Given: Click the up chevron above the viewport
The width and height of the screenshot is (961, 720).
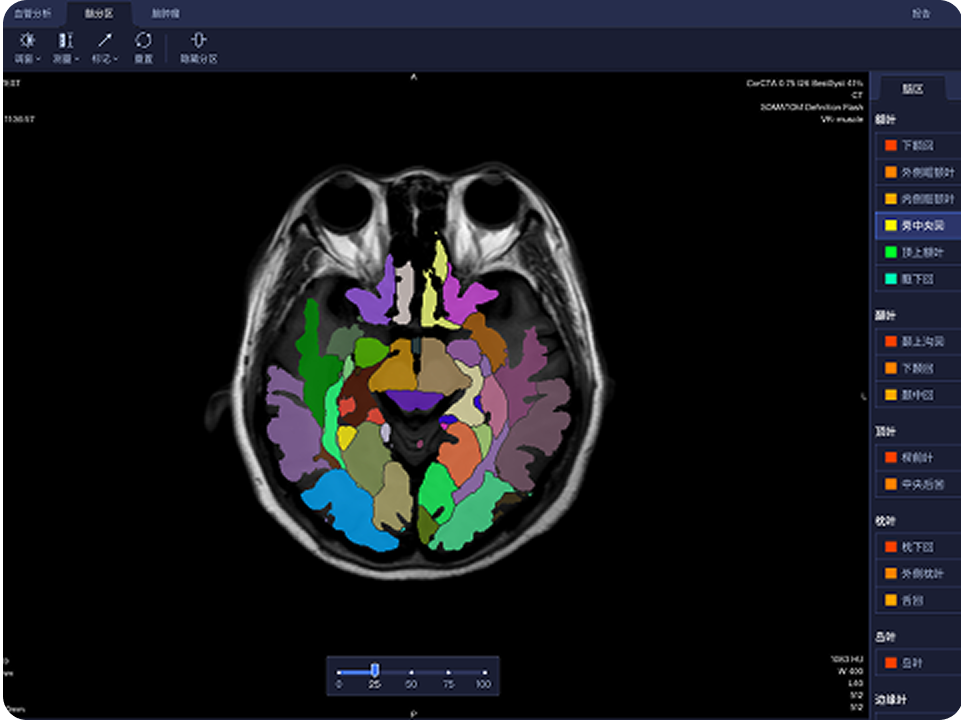Looking at the screenshot, I should (414, 76).
